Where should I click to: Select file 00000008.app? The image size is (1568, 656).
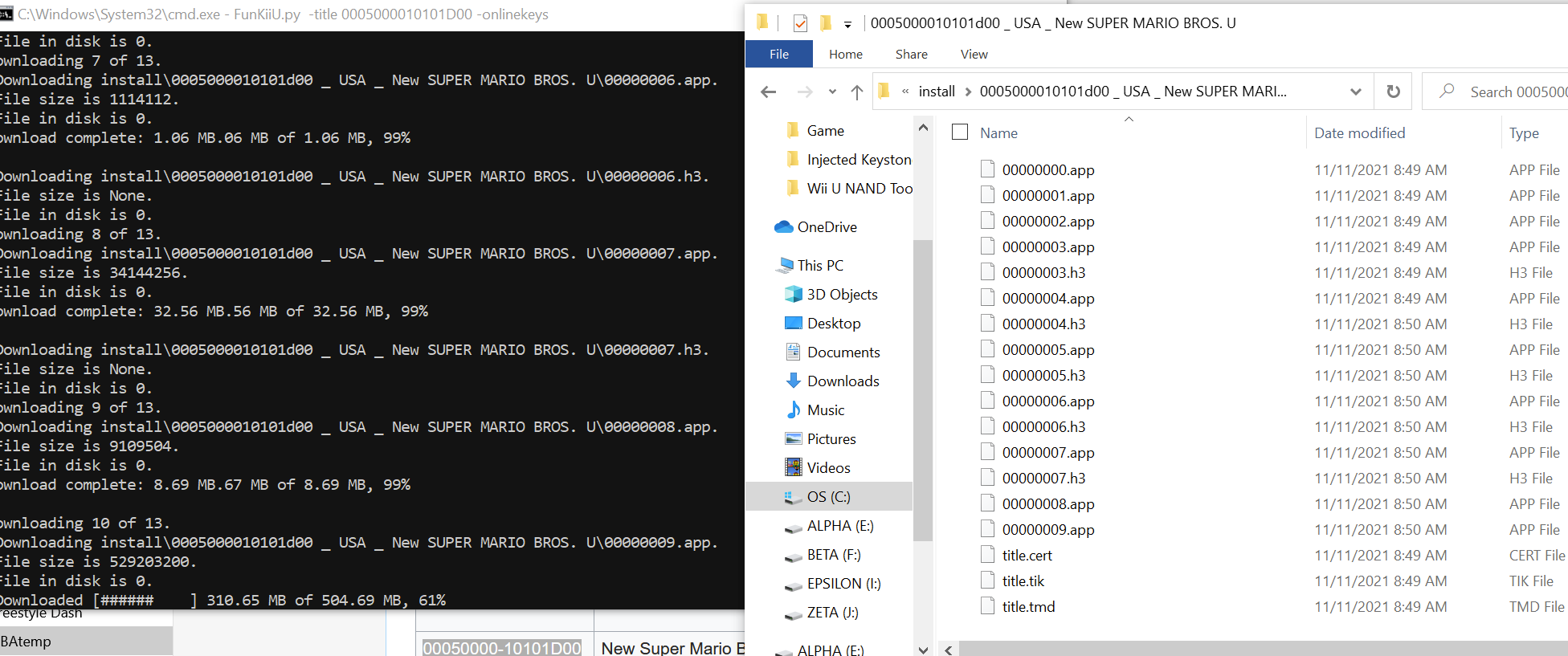(x=1048, y=504)
